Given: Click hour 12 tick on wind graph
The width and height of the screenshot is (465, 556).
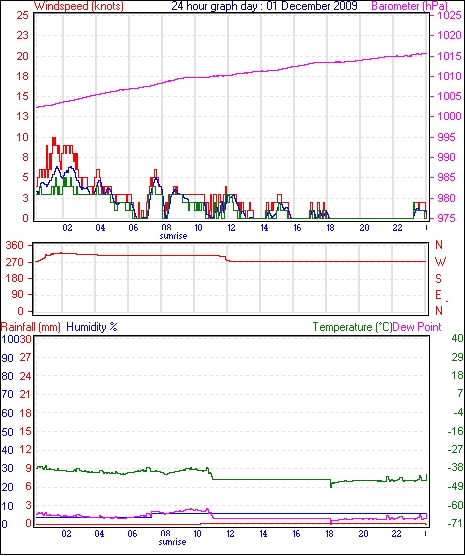Looking at the screenshot, I should click(x=231, y=228).
